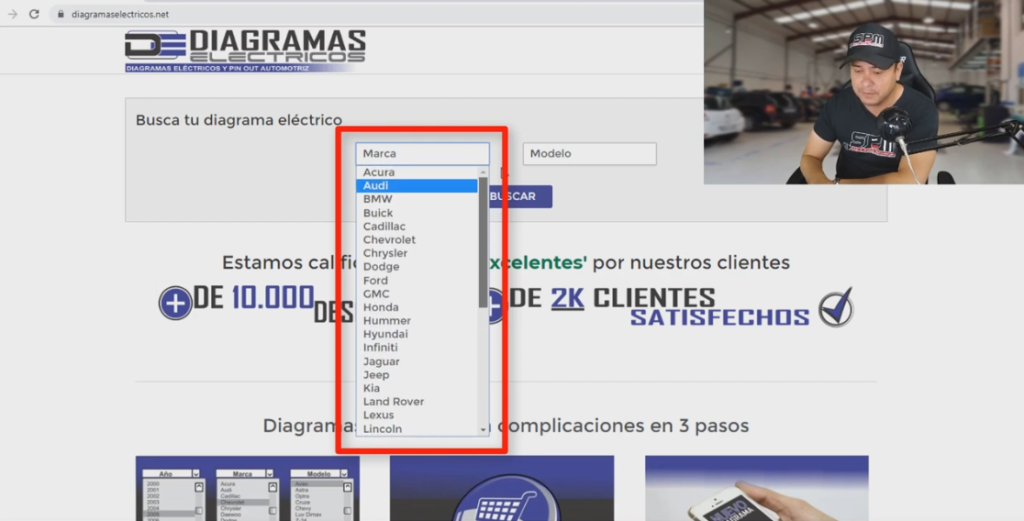Pick Lexus from the Marca options
This screenshot has height=521, width=1024.
417,415
